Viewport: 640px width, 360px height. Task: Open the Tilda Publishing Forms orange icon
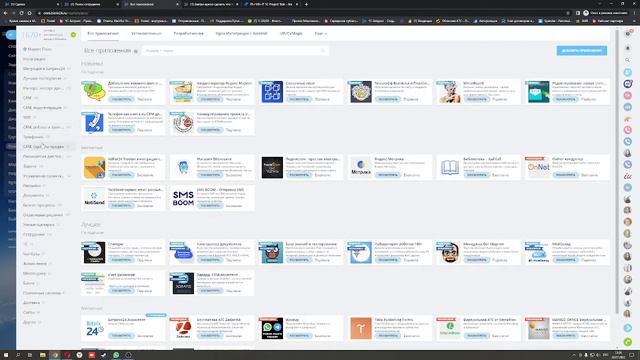pyautogui.click(x=361, y=328)
